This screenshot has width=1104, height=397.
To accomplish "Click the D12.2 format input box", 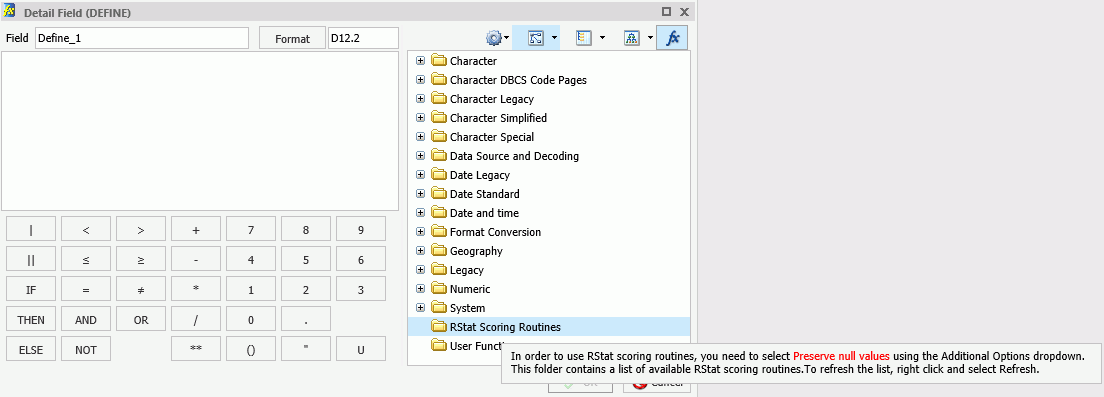I will click(363, 38).
